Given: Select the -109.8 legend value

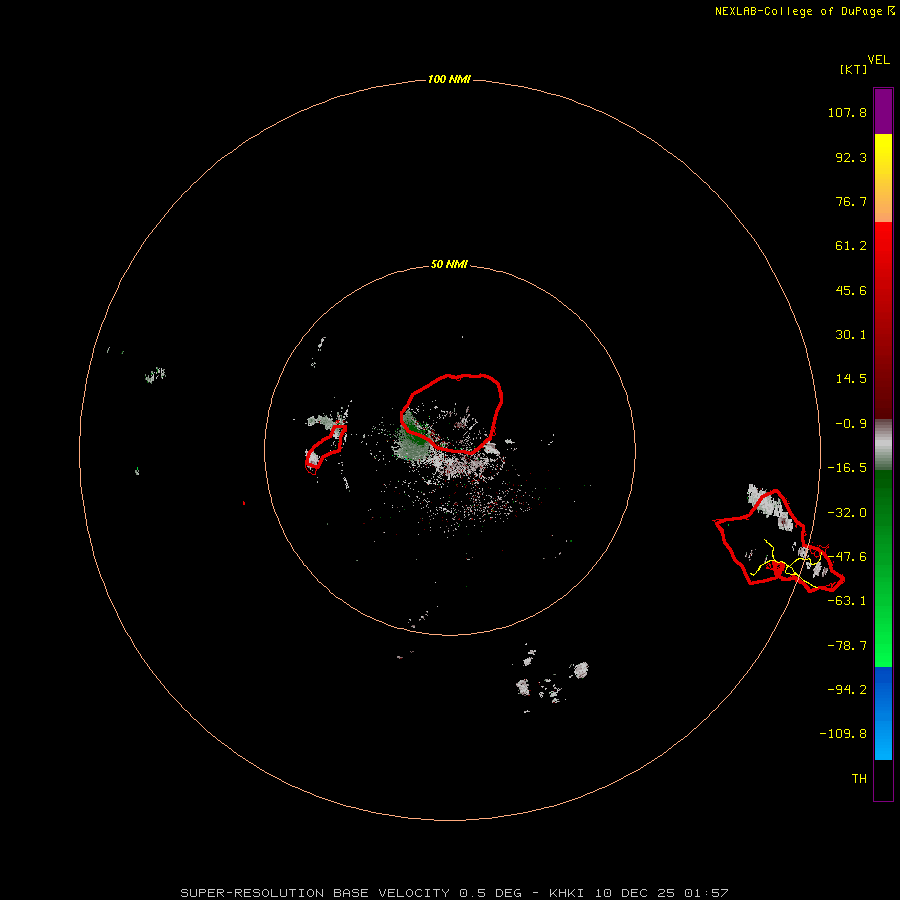Looking at the screenshot, I should pyautogui.click(x=843, y=734).
